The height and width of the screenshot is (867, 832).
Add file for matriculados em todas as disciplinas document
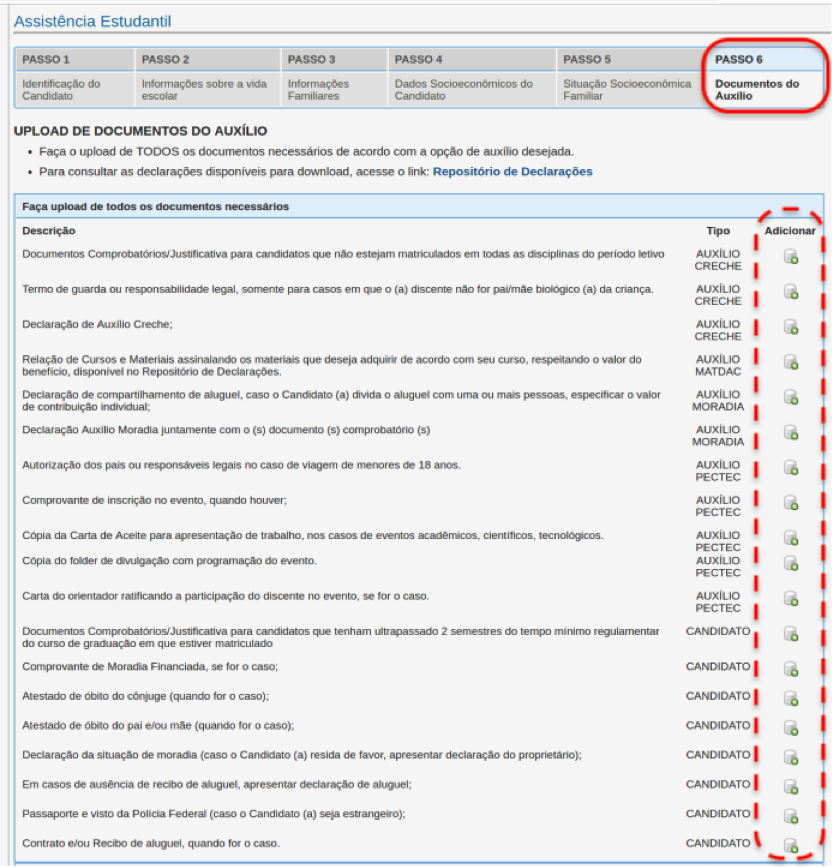[x=791, y=257]
